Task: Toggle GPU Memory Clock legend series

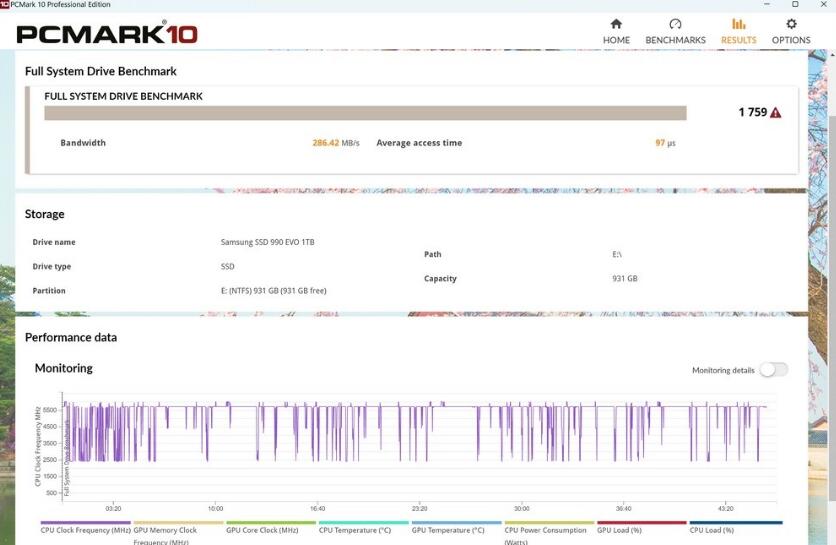Action: coord(165,530)
